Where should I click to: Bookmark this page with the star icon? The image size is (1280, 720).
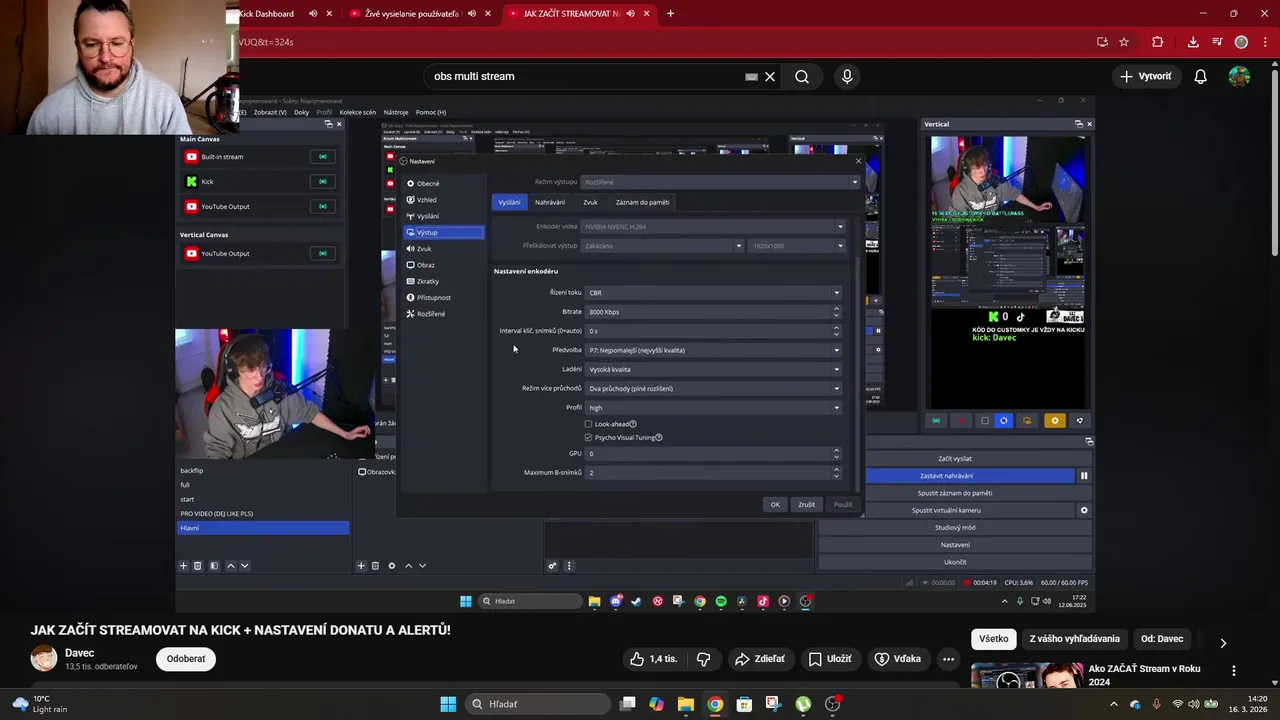(1124, 42)
